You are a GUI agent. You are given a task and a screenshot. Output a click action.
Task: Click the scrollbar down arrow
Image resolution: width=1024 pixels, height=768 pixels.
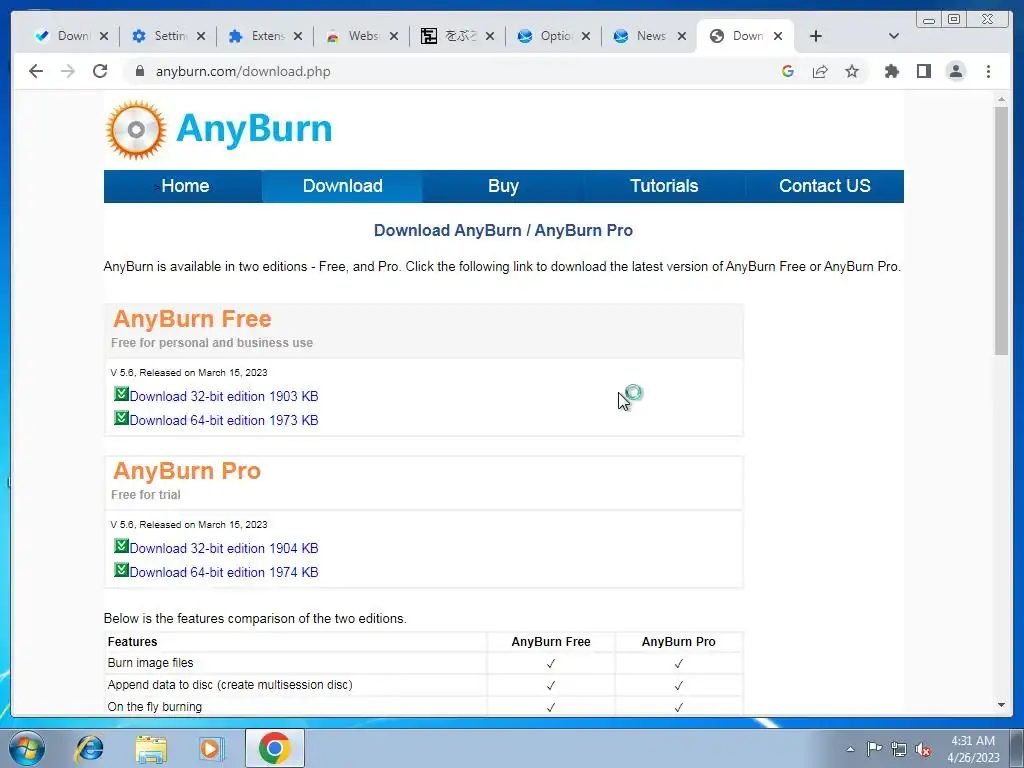point(1002,705)
